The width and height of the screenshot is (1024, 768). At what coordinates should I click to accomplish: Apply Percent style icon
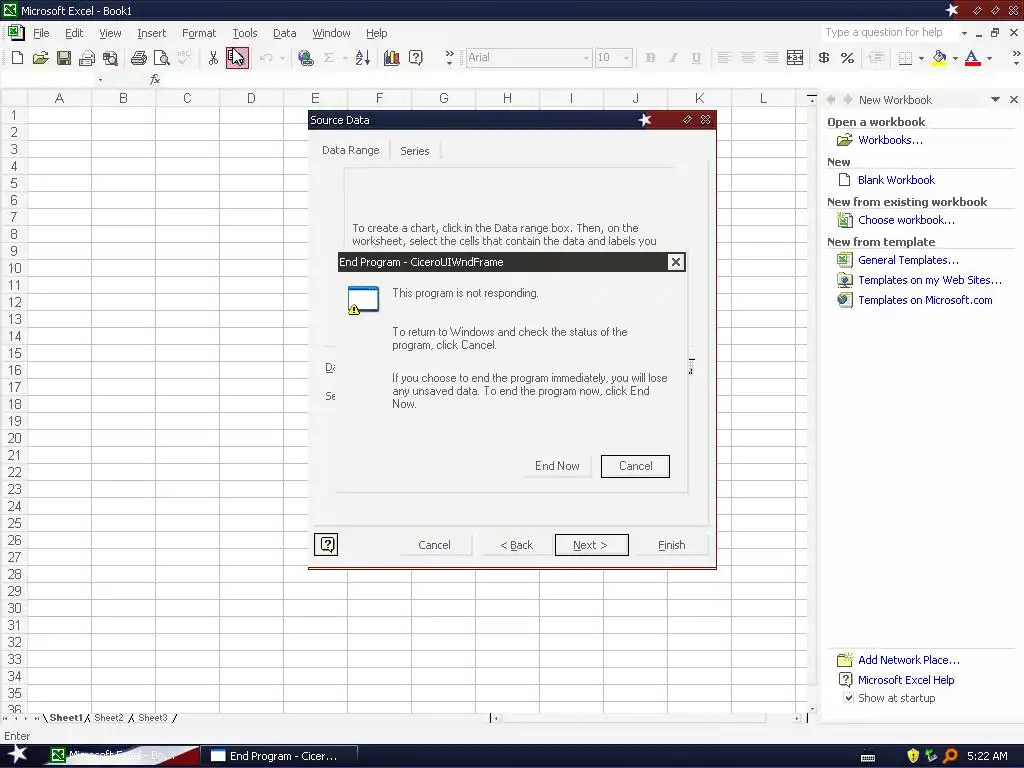pos(848,58)
